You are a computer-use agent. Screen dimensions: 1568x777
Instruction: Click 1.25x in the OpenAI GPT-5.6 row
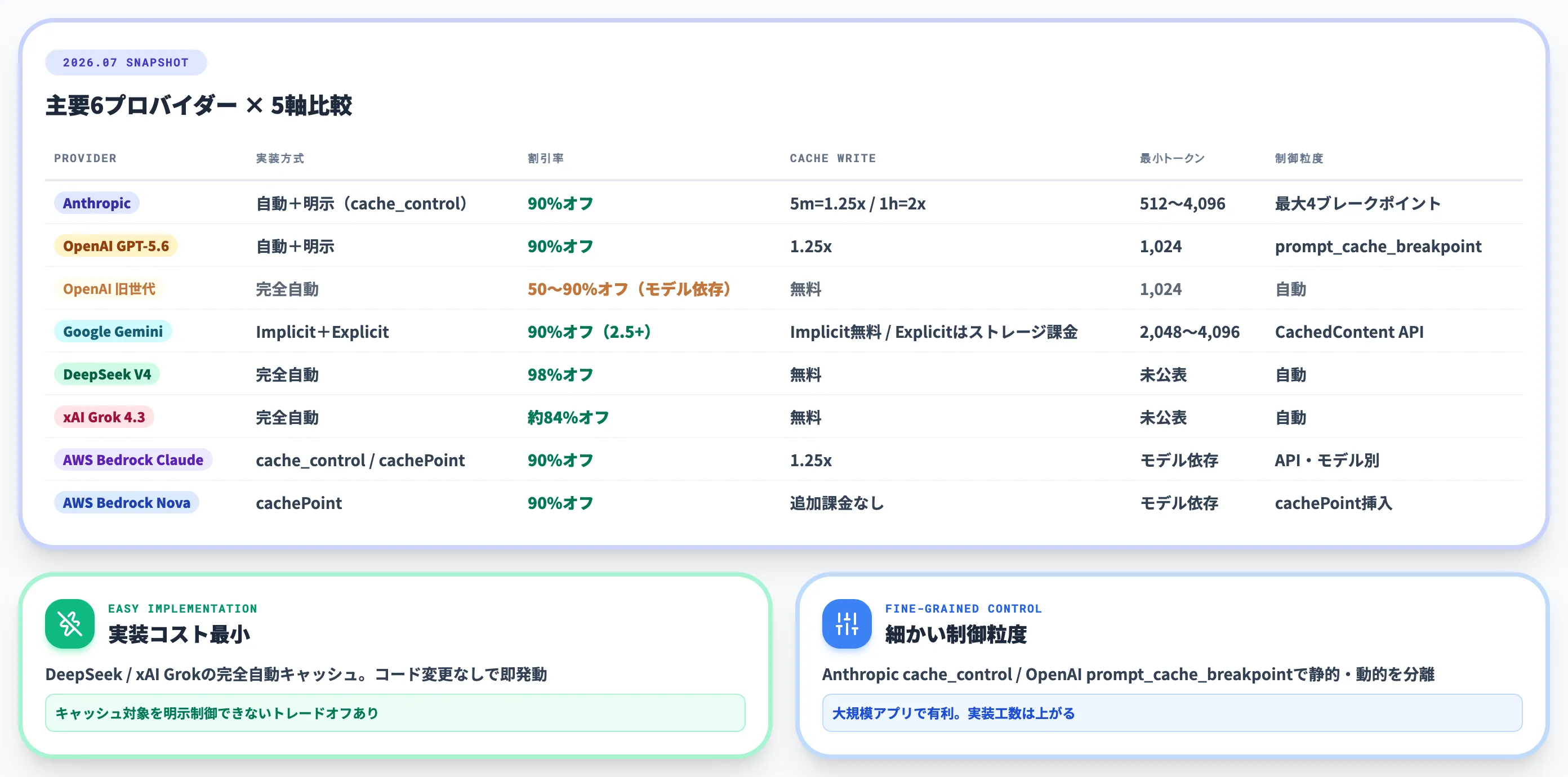810,246
